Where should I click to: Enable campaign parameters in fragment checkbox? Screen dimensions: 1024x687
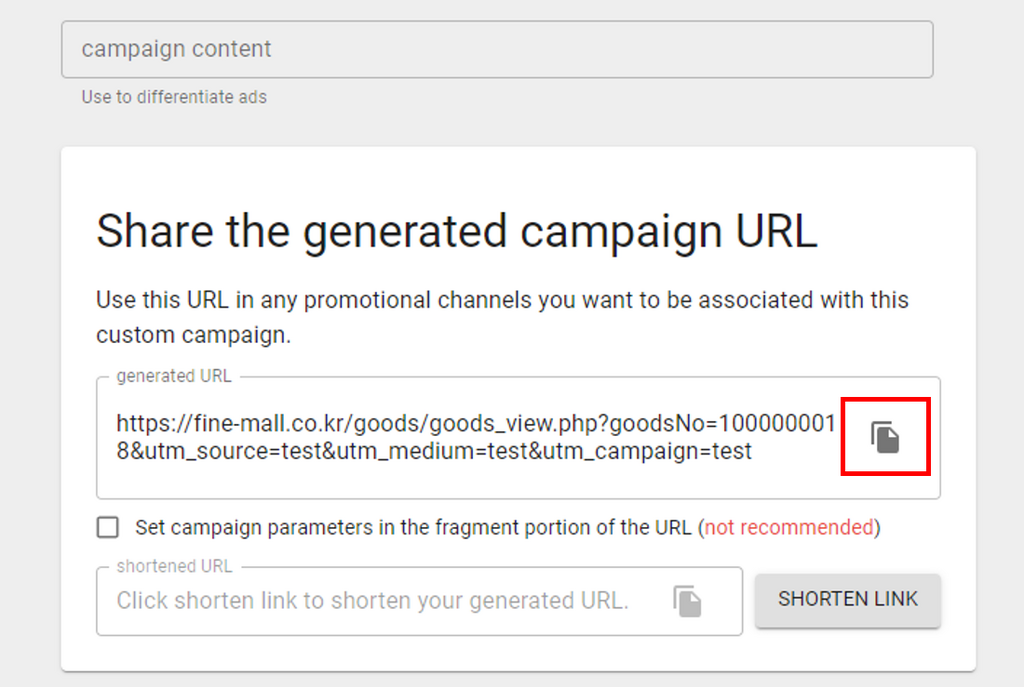pos(108,527)
